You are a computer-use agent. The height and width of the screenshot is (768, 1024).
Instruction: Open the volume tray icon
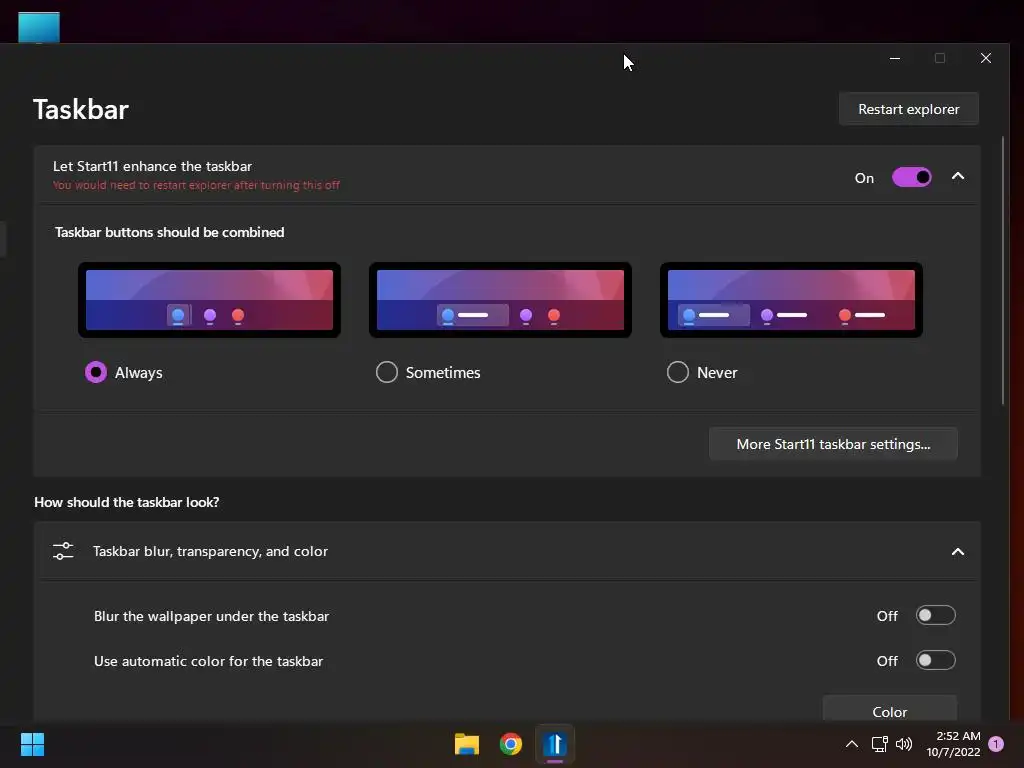pyautogui.click(x=904, y=744)
